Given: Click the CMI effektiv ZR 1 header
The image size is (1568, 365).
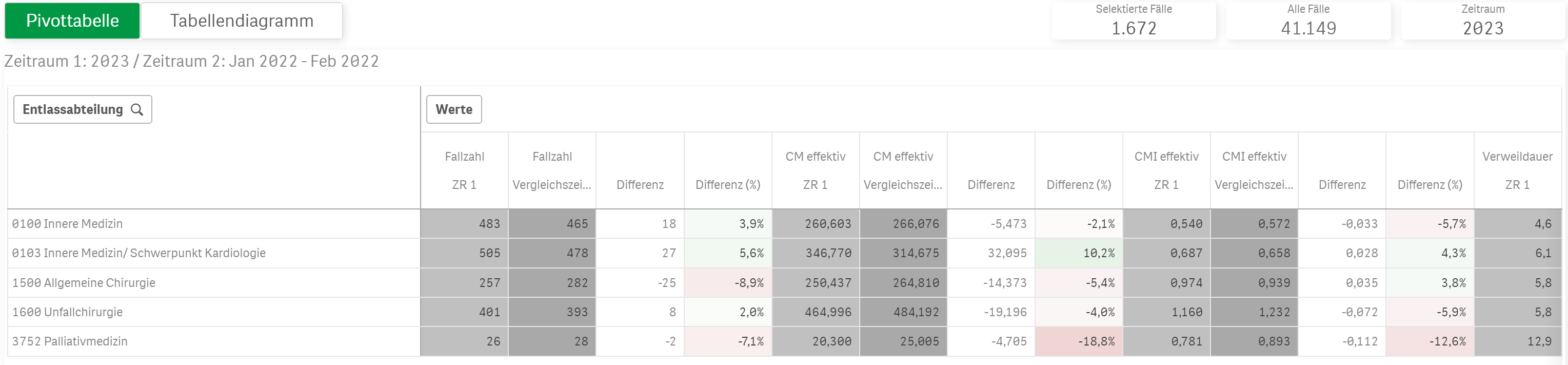Looking at the screenshot, I should click(x=1166, y=170).
